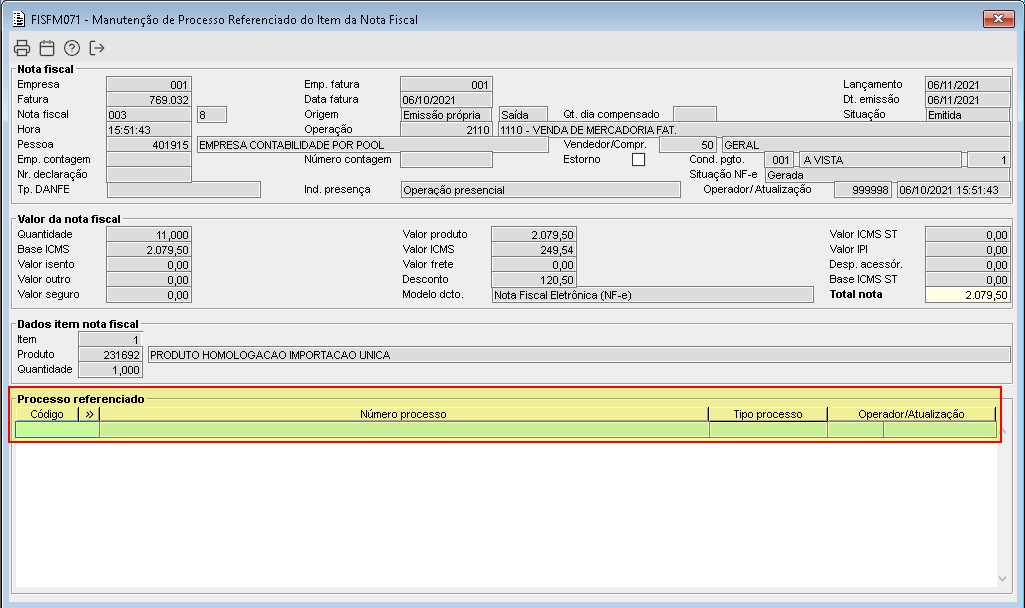Viewport: 1025px width, 608px height.
Task: Click the GERAL vendor name field
Action: click(x=865, y=144)
